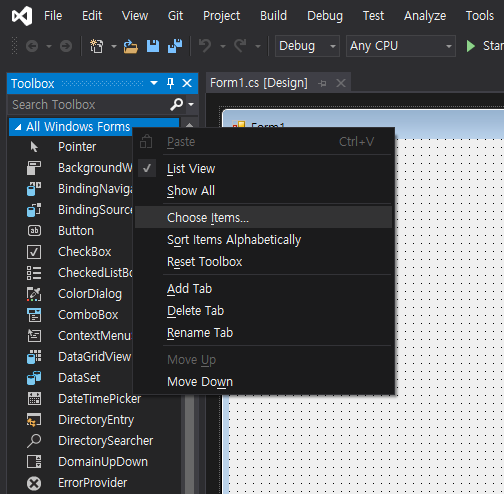The image size is (504, 494).
Task: Click the Search Toolbox magnifier icon
Action: click(176, 104)
